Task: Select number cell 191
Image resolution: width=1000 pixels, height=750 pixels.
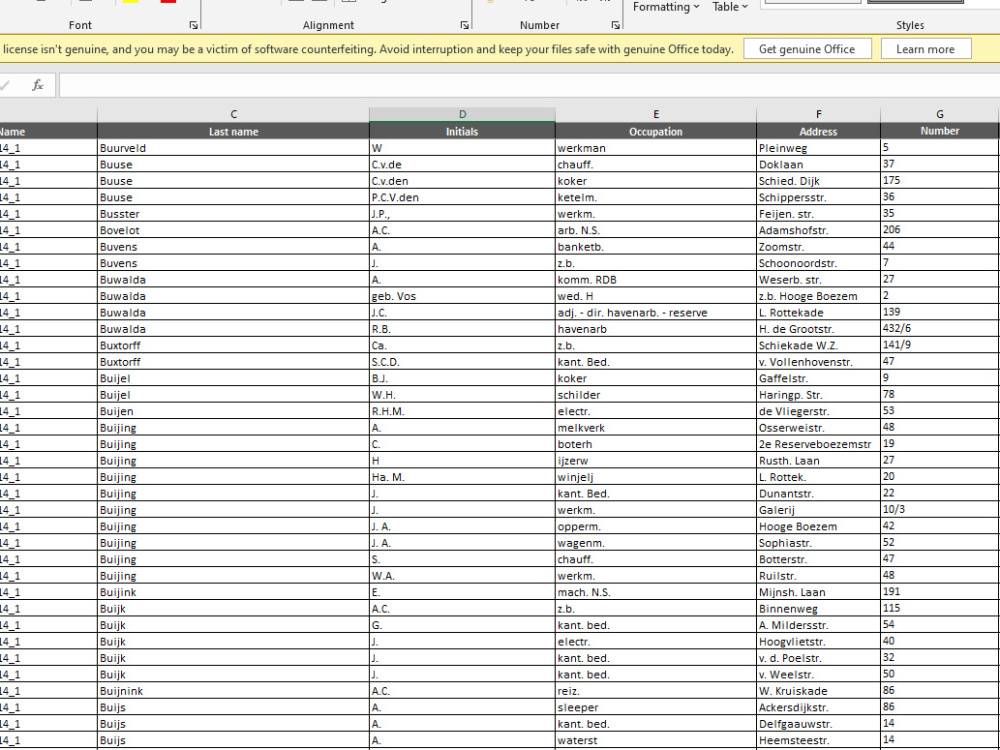Action: point(939,592)
